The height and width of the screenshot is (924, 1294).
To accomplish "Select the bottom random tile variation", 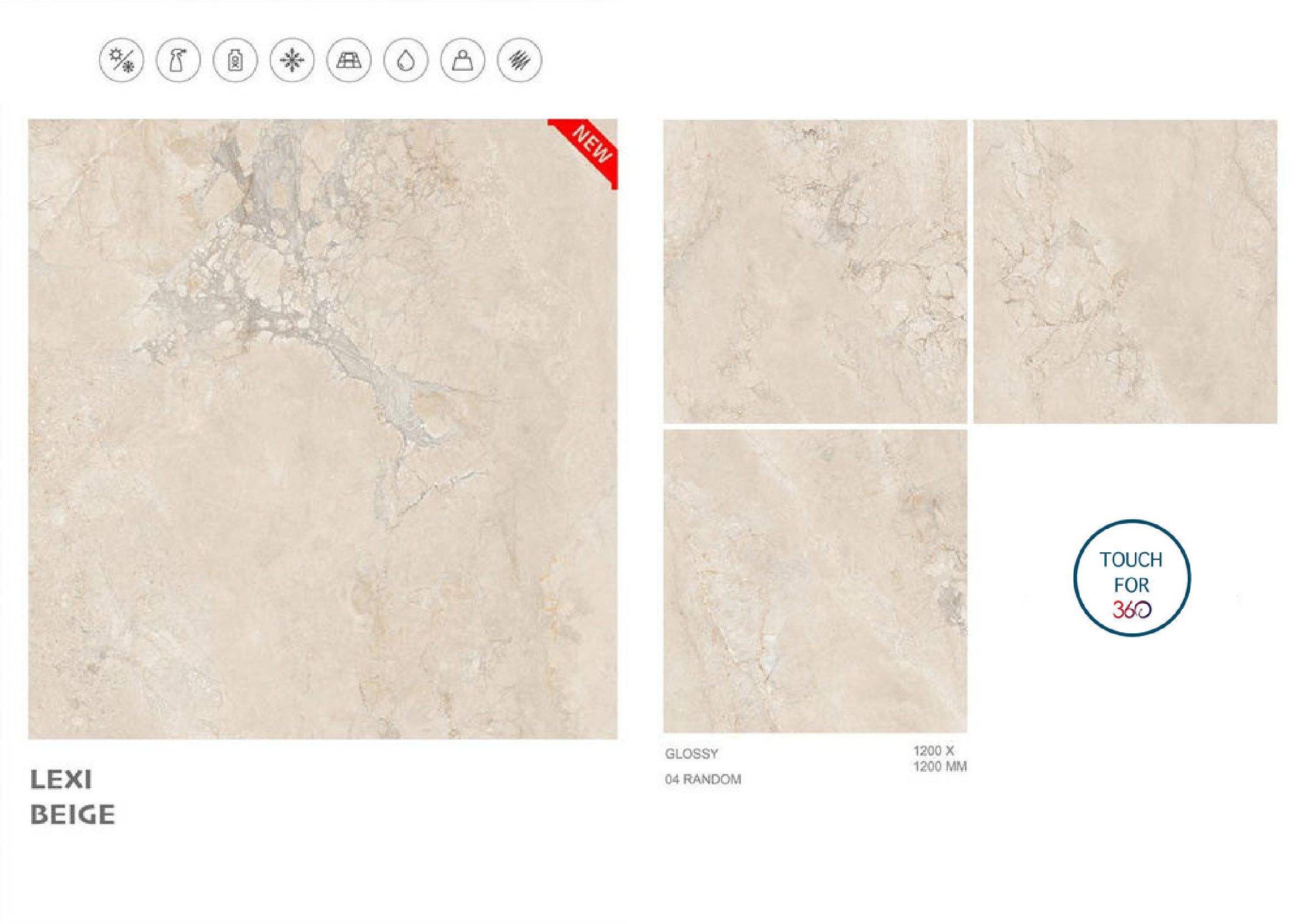I will (815, 581).
